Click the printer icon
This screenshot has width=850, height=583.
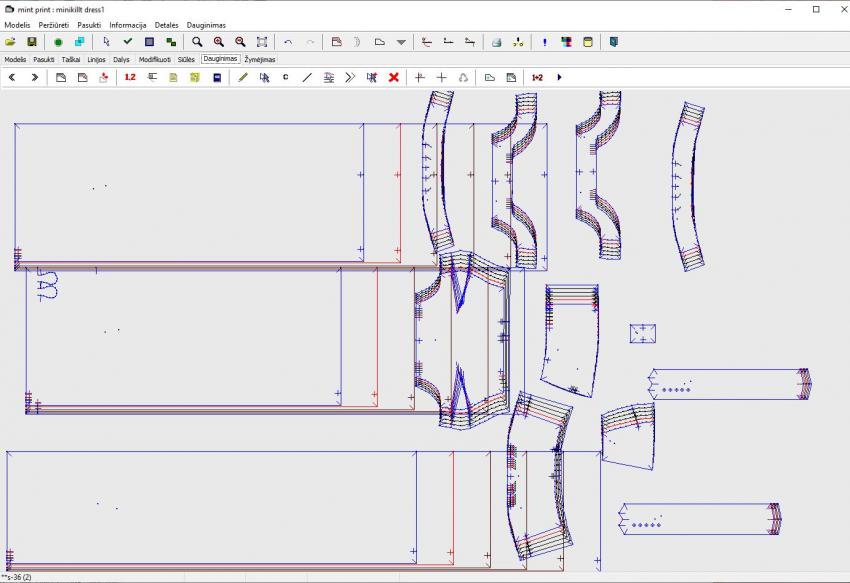click(496, 42)
